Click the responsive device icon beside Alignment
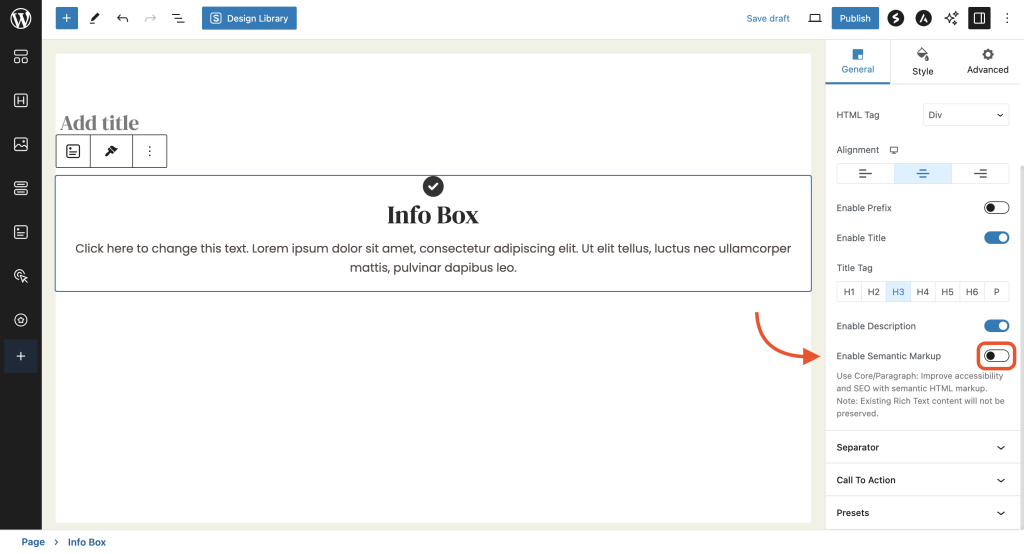Screen dimensions: 1024x554 click(x=894, y=150)
